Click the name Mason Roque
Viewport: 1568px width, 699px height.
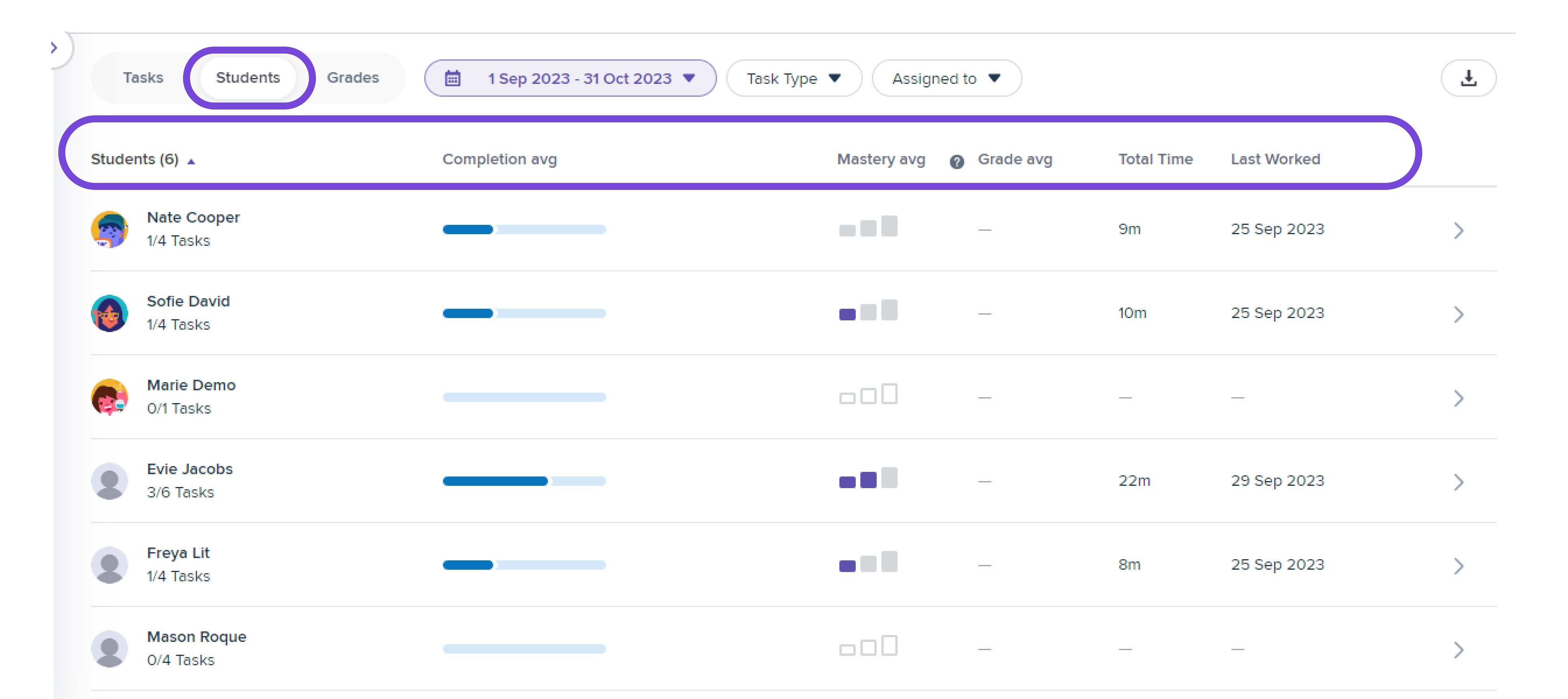tap(197, 637)
